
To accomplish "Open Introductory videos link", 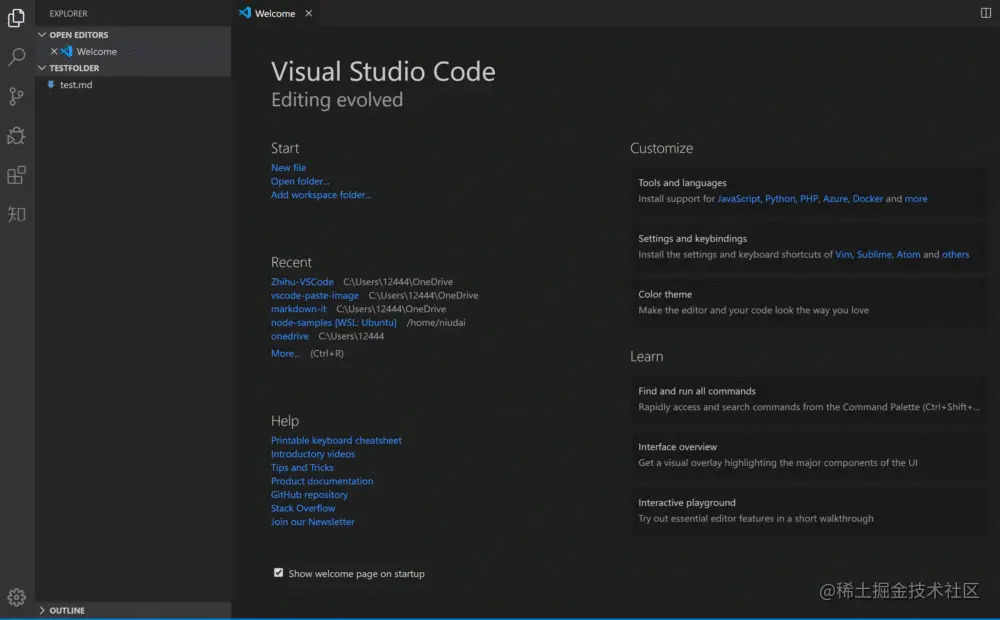I will [x=312, y=454].
